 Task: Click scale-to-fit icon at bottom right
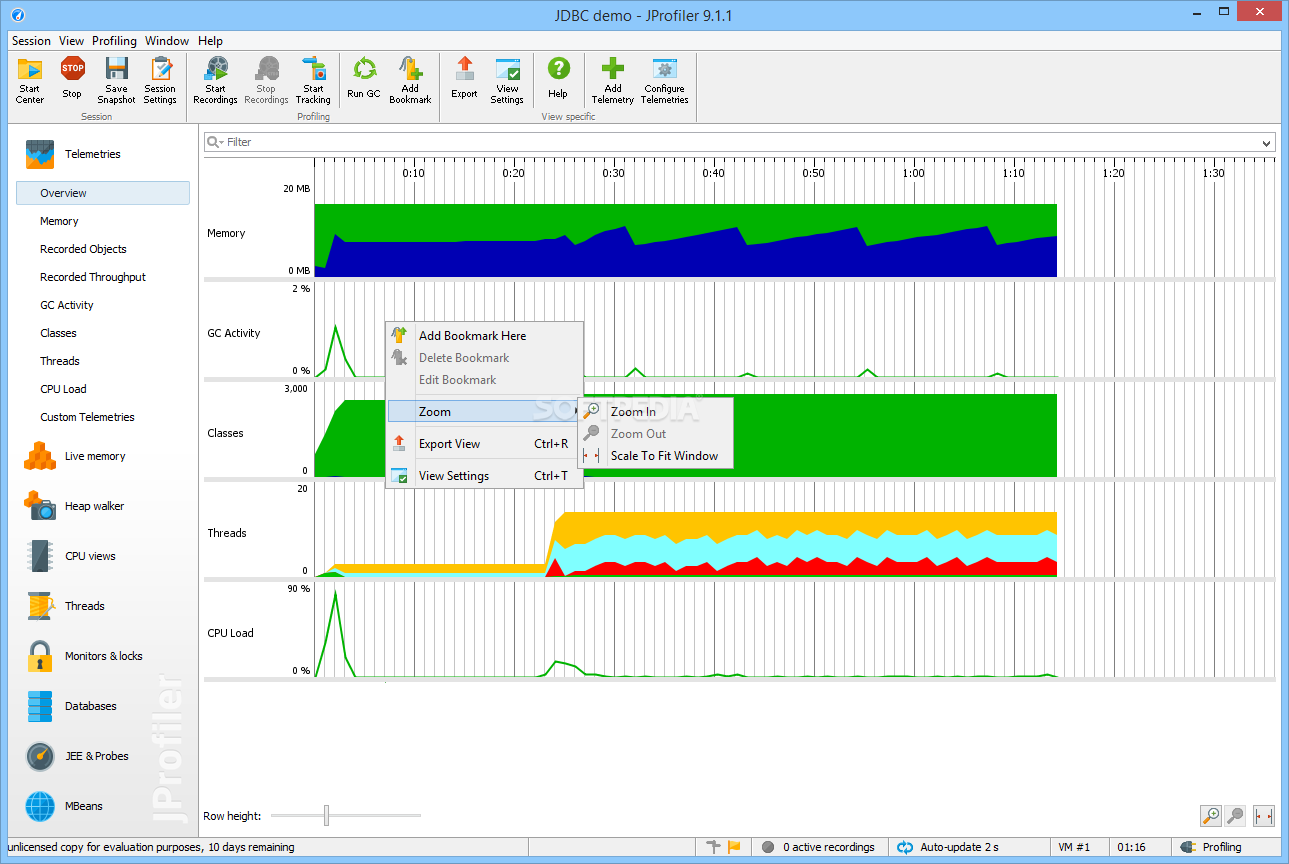point(1264,816)
